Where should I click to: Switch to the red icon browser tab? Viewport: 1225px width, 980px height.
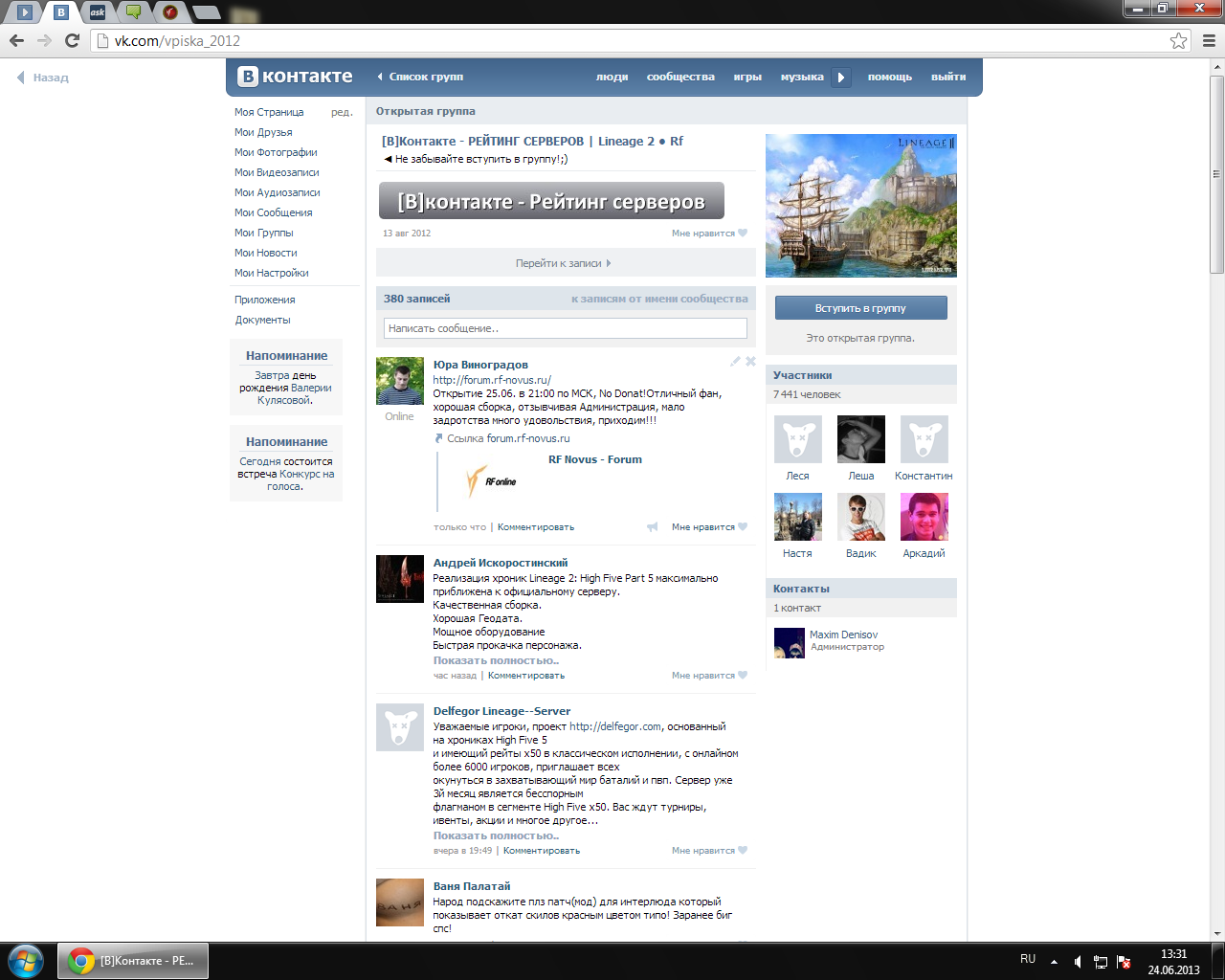pyautogui.click(x=169, y=12)
